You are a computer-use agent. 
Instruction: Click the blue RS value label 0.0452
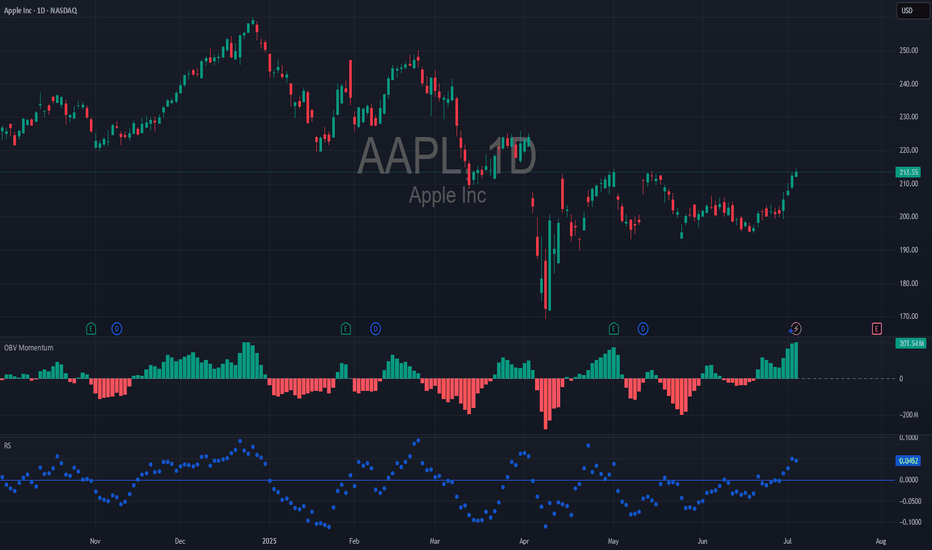[x=908, y=461]
